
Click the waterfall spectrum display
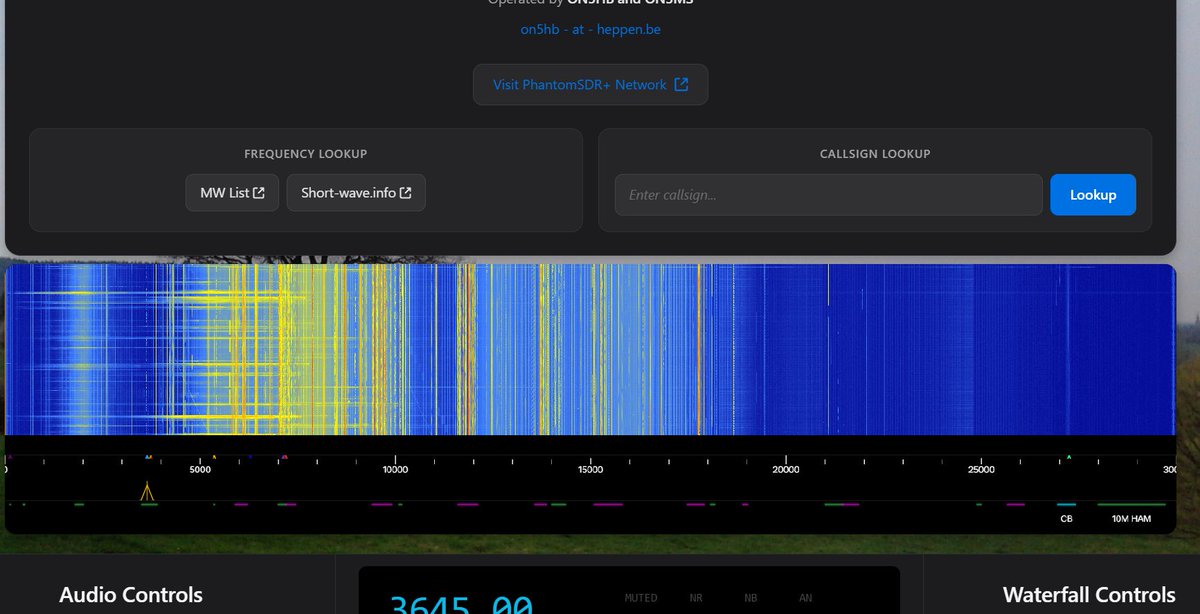click(x=590, y=349)
